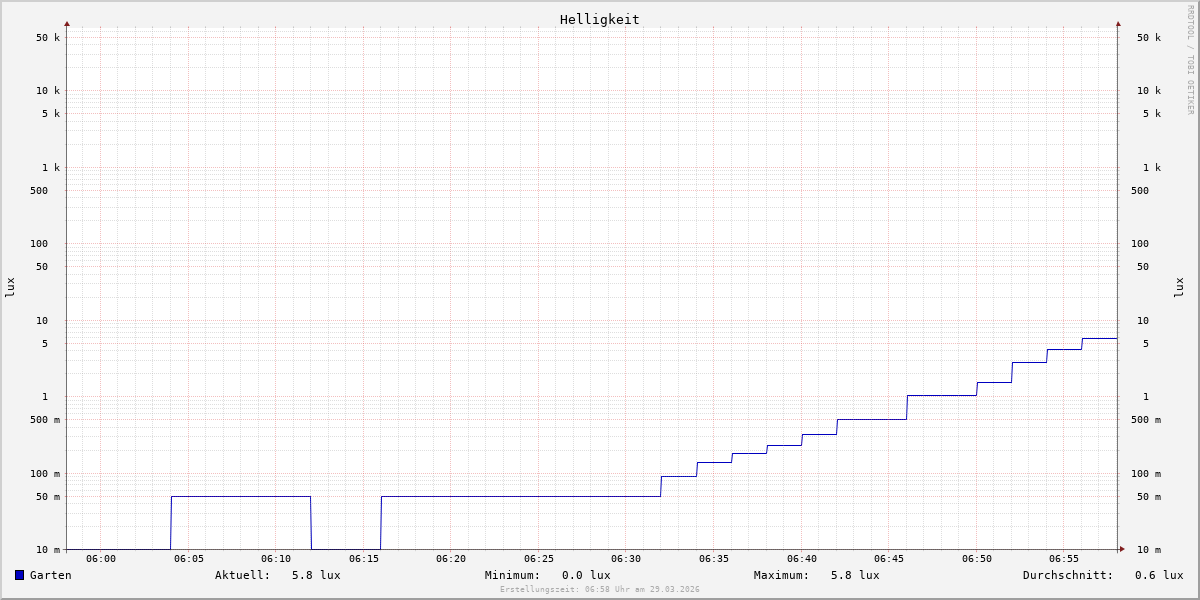The image size is (1200, 600).
Task: Click the Garten legend label
Action: click(50, 575)
